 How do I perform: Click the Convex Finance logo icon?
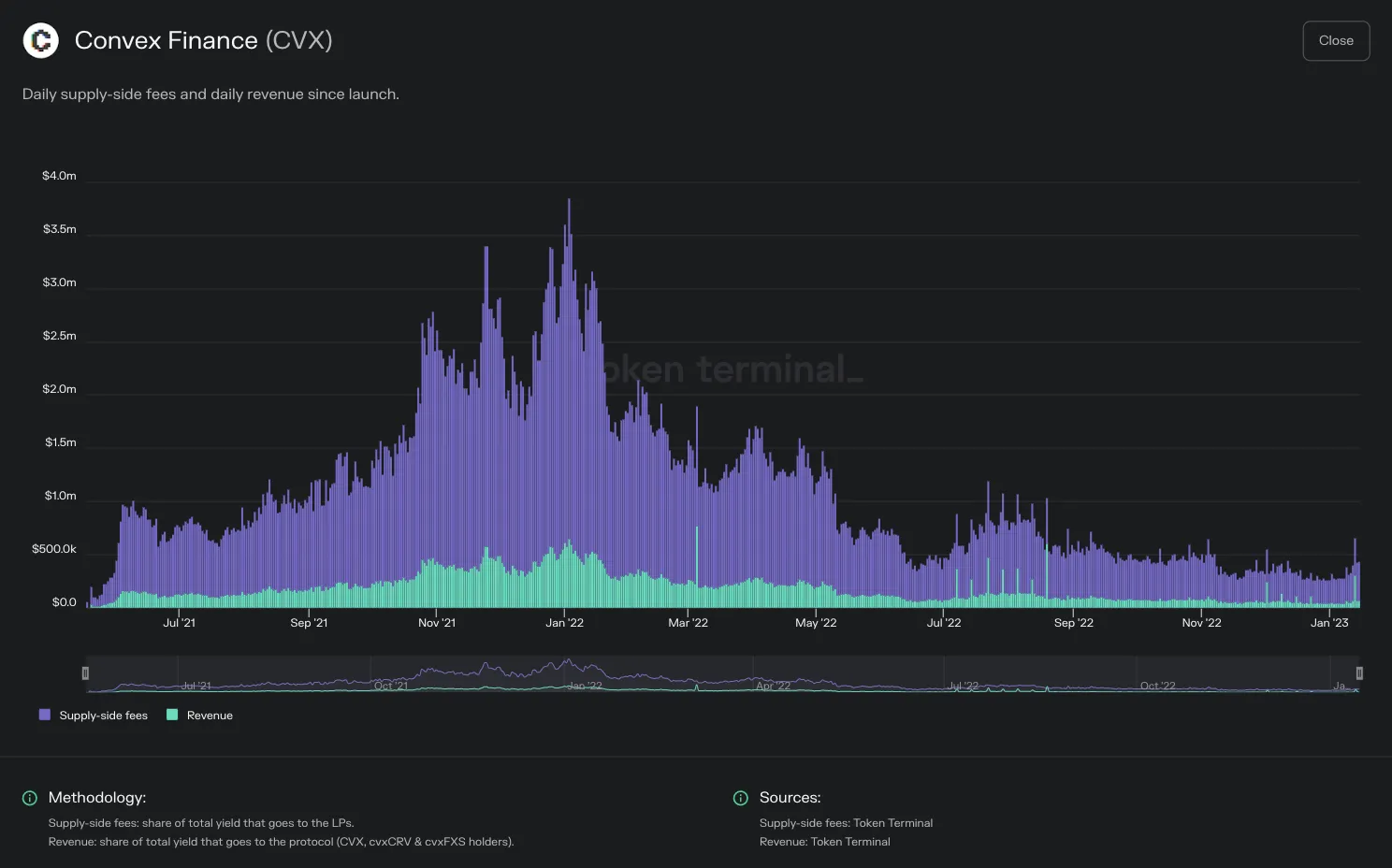click(x=40, y=40)
